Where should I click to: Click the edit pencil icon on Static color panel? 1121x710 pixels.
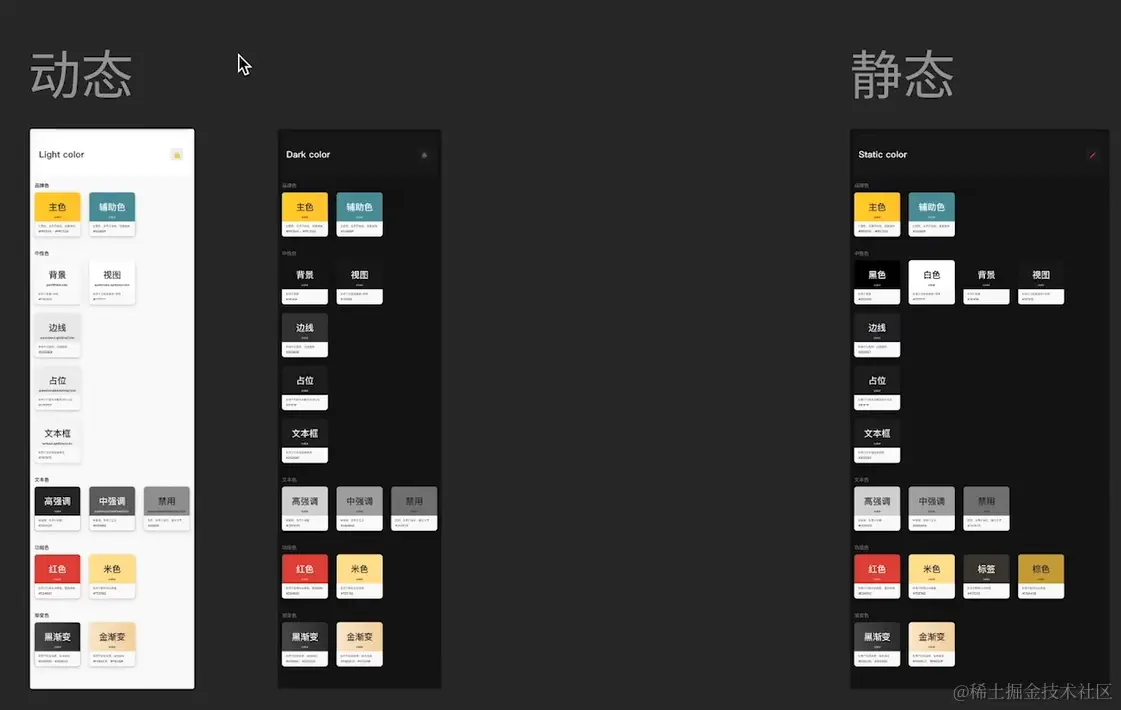click(x=1093, y=155)
